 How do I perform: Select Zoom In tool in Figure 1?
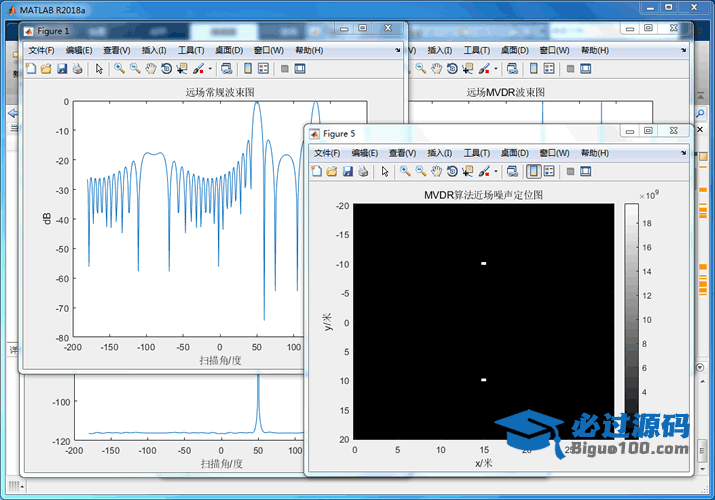[x=119, y=69]
